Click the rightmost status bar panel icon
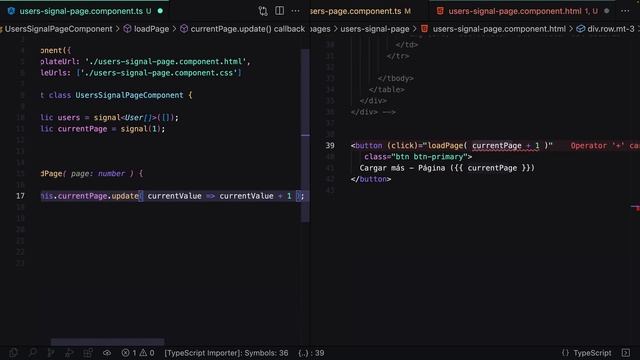Image resolution: width=640 pixels, height=360 pixels. (x=626, y=353)
